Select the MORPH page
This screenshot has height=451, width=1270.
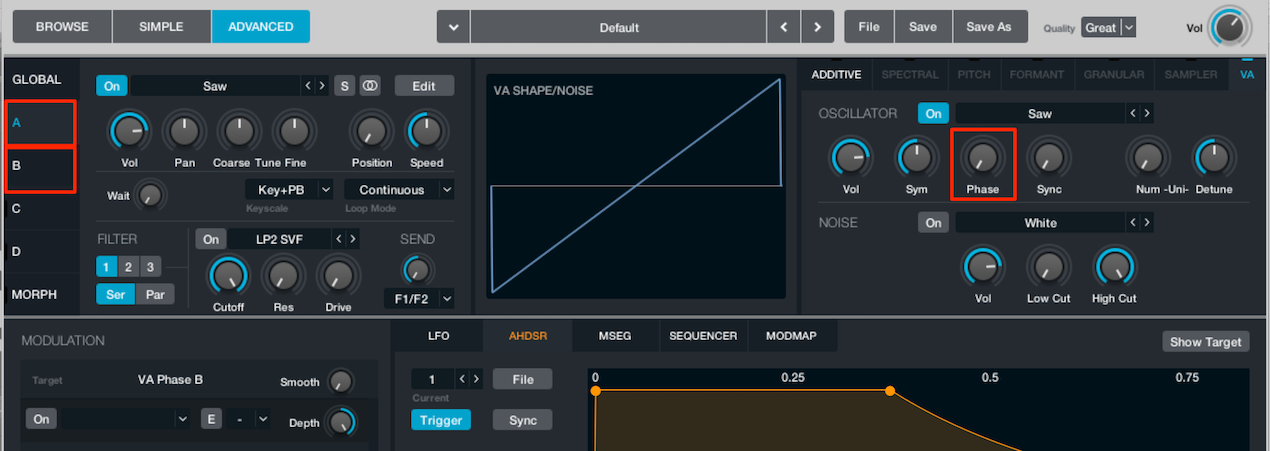pyautogui.click(x=35, y=294)
